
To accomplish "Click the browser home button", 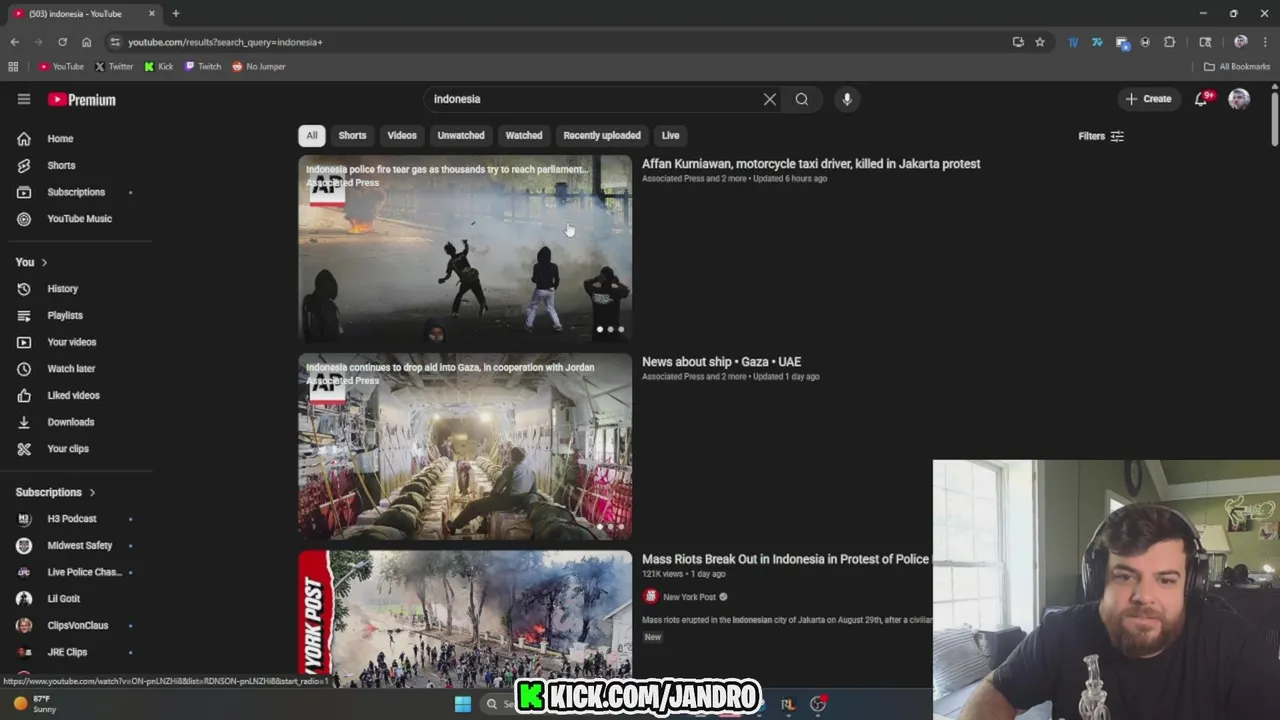I will click(x=87, y=42).
